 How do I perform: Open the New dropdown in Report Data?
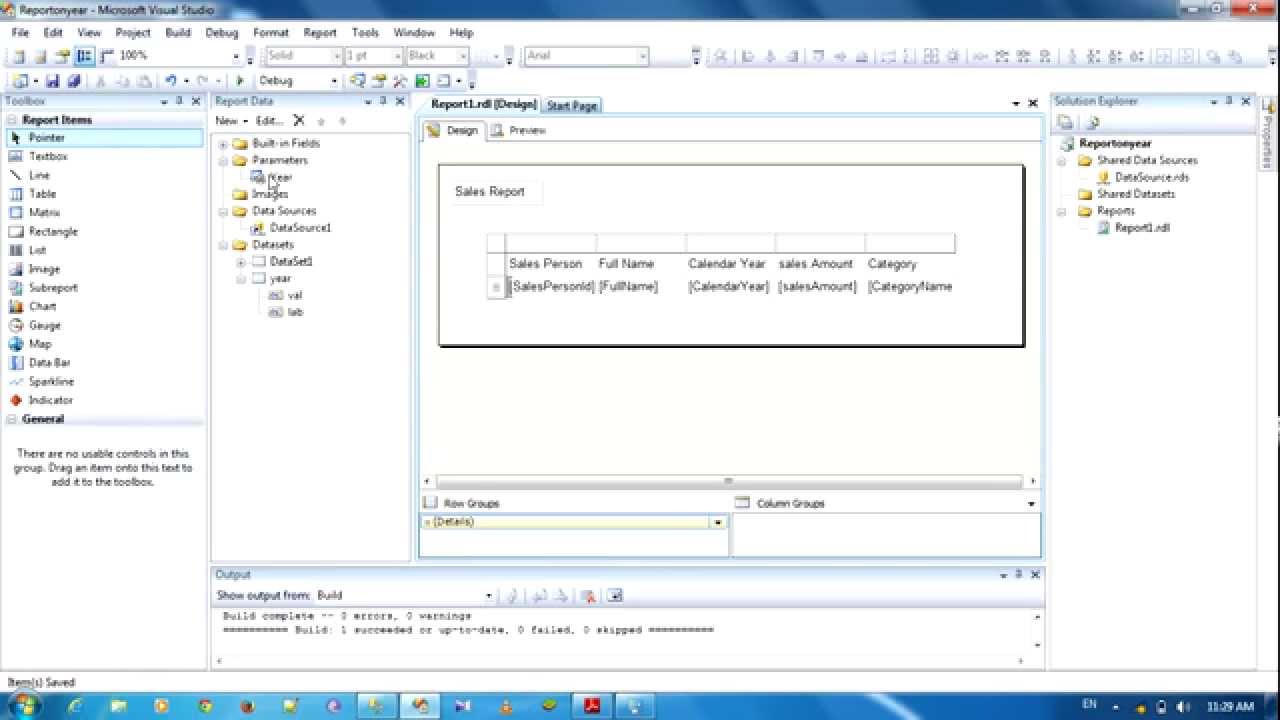point(231,120)
